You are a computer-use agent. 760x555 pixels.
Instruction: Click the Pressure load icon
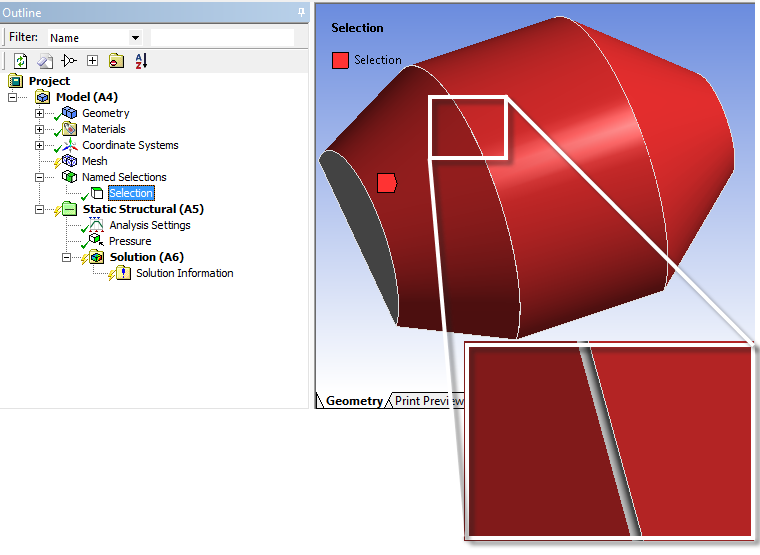(x=96, y=241)
